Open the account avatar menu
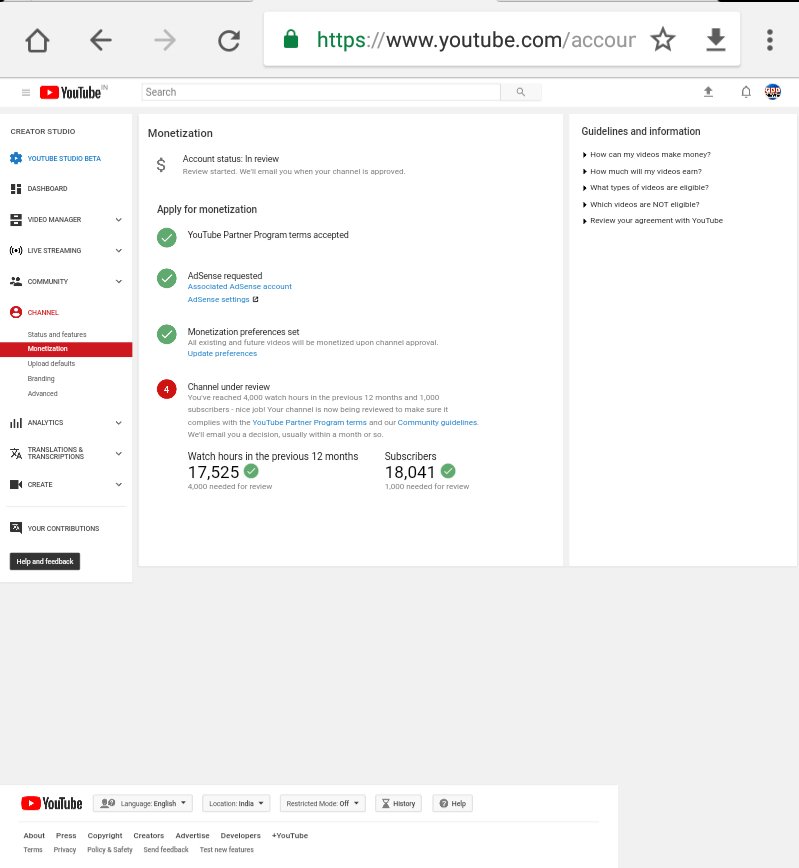799x868 pixels. click(772, 91)
